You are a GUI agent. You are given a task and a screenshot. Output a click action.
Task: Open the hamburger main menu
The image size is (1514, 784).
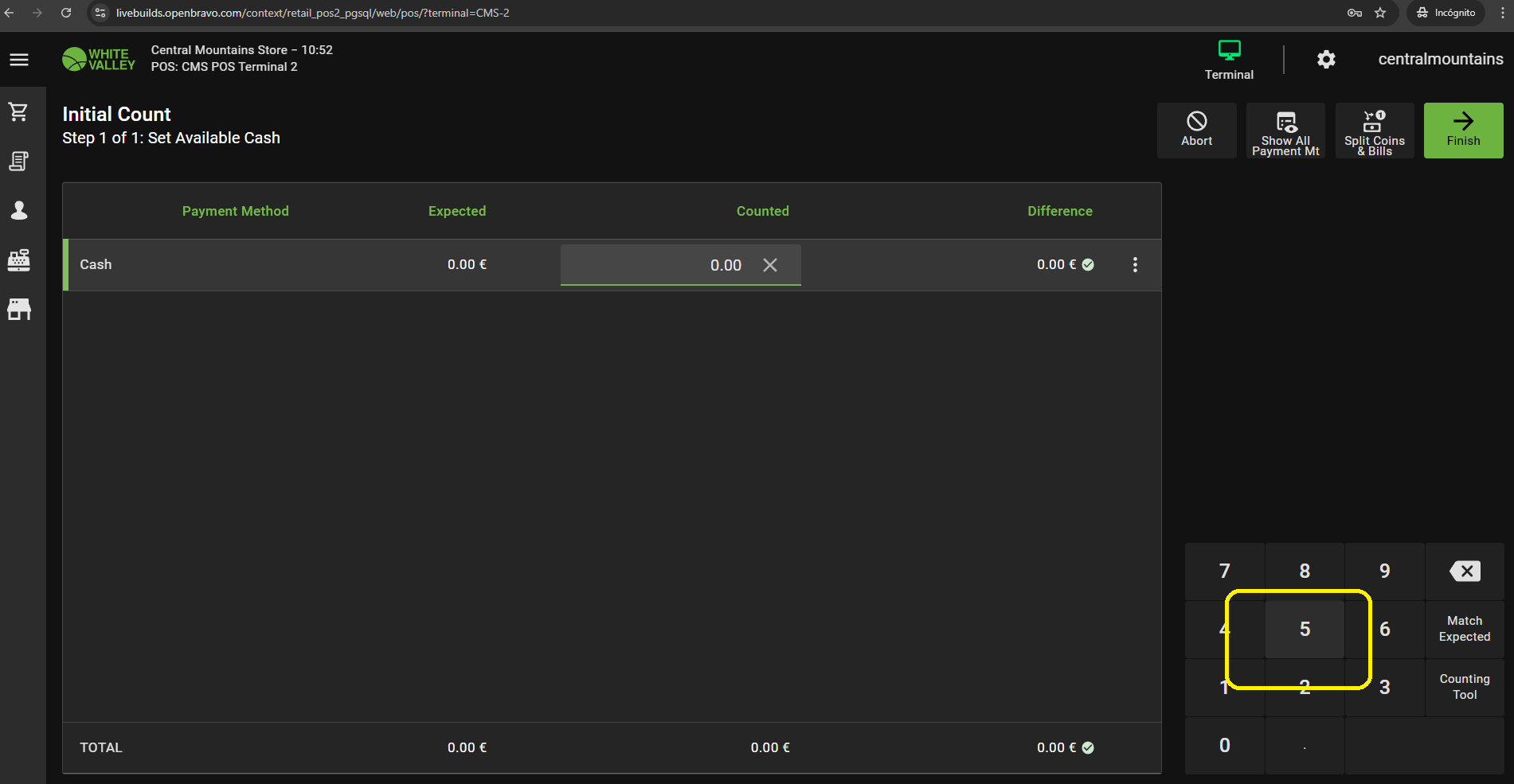click(x=19, y=60)
